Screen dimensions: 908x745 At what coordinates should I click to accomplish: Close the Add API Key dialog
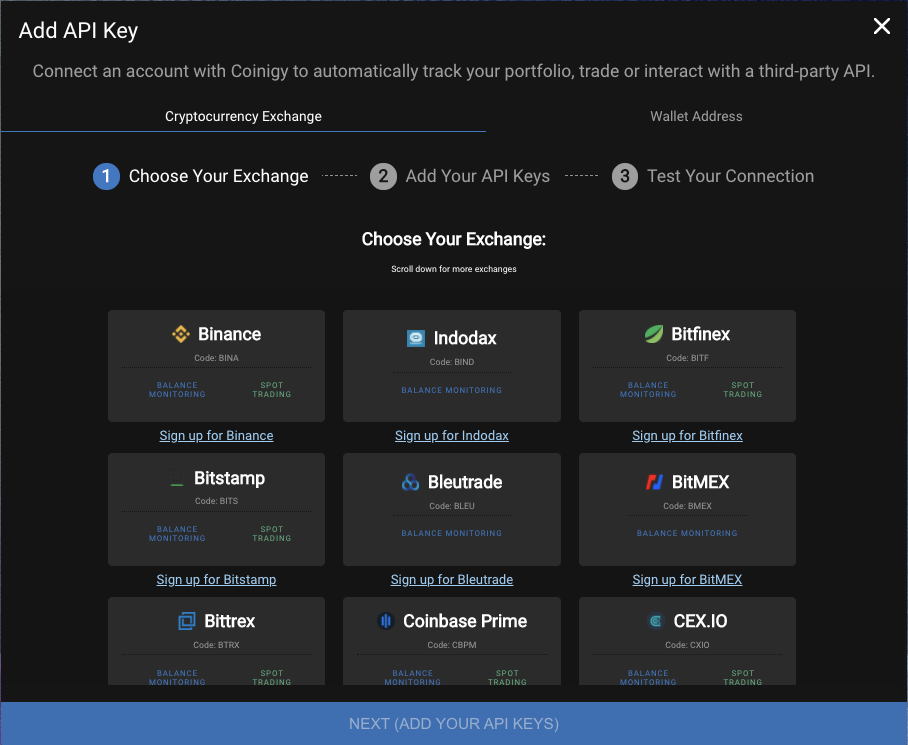(881, 26)
